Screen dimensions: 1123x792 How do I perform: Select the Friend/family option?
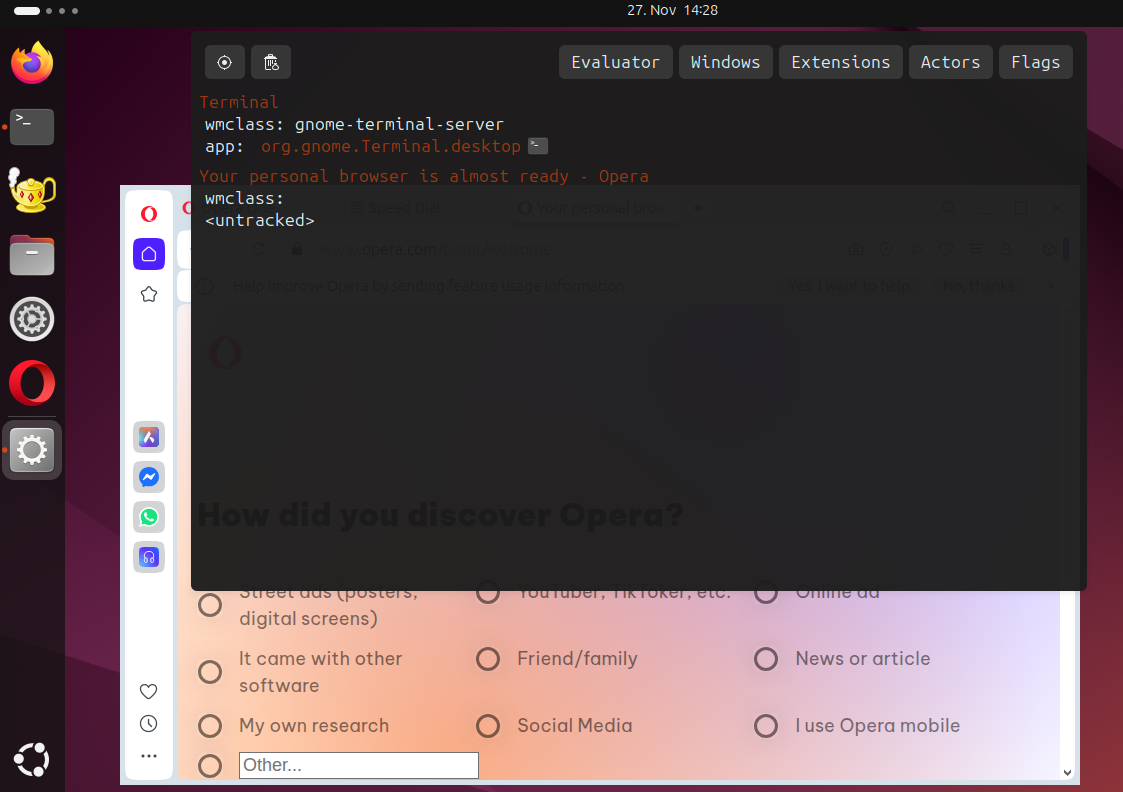point(488,659)
